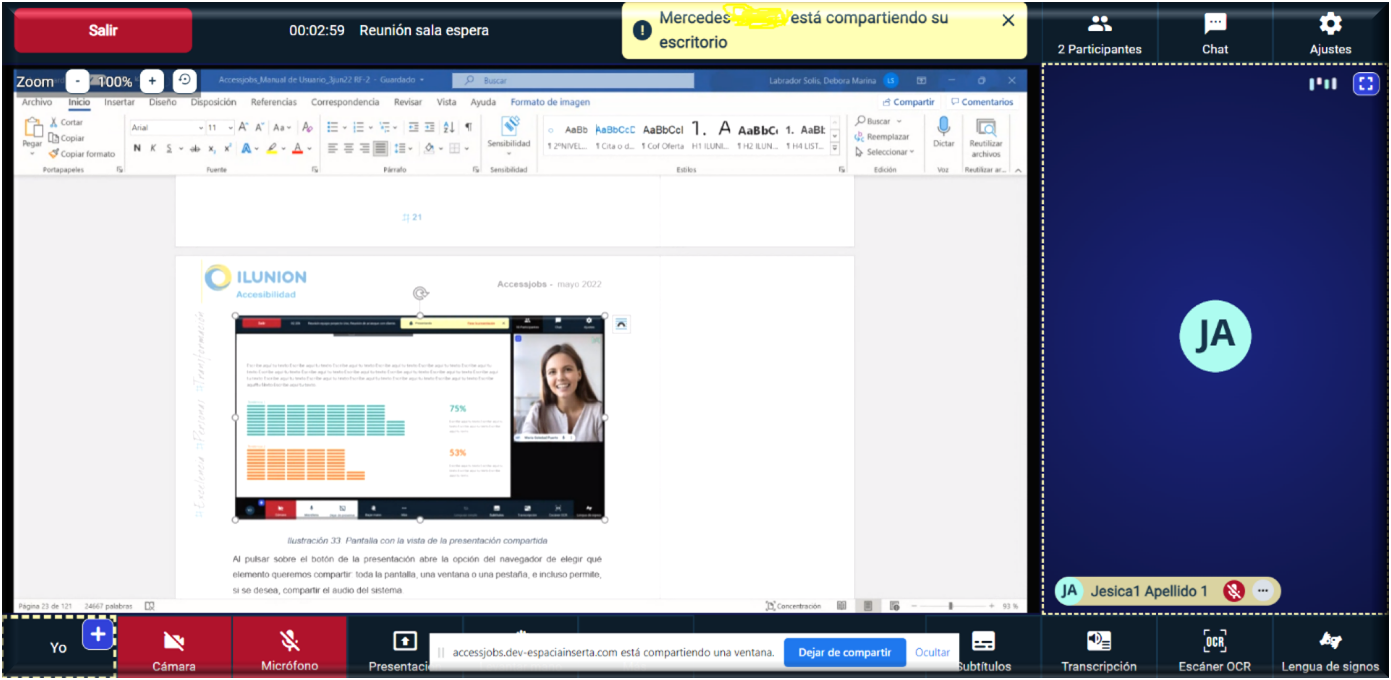Open the Referencias ribbon tab
Viewport: 1391px width, 680px height.
click(x=274, y=102)
